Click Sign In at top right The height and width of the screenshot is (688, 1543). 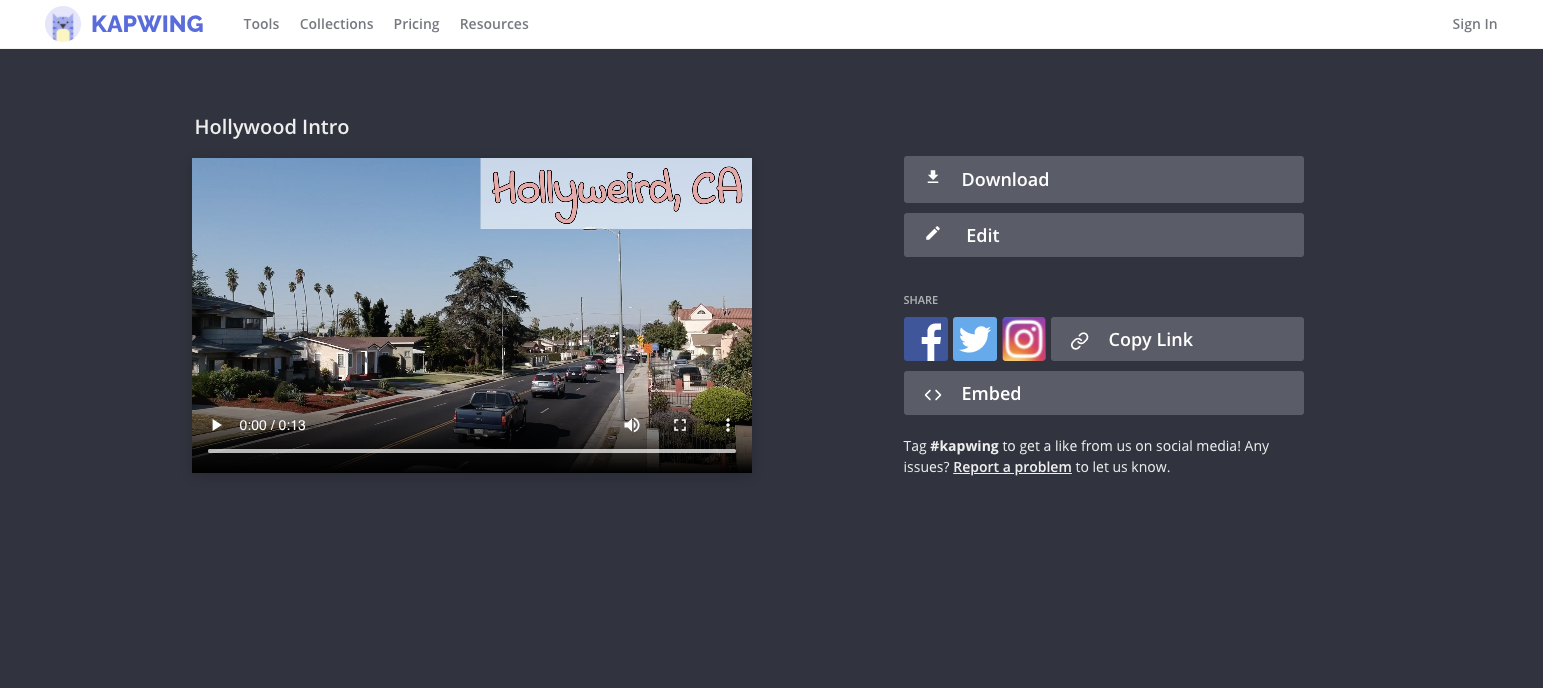point(1474,24)
